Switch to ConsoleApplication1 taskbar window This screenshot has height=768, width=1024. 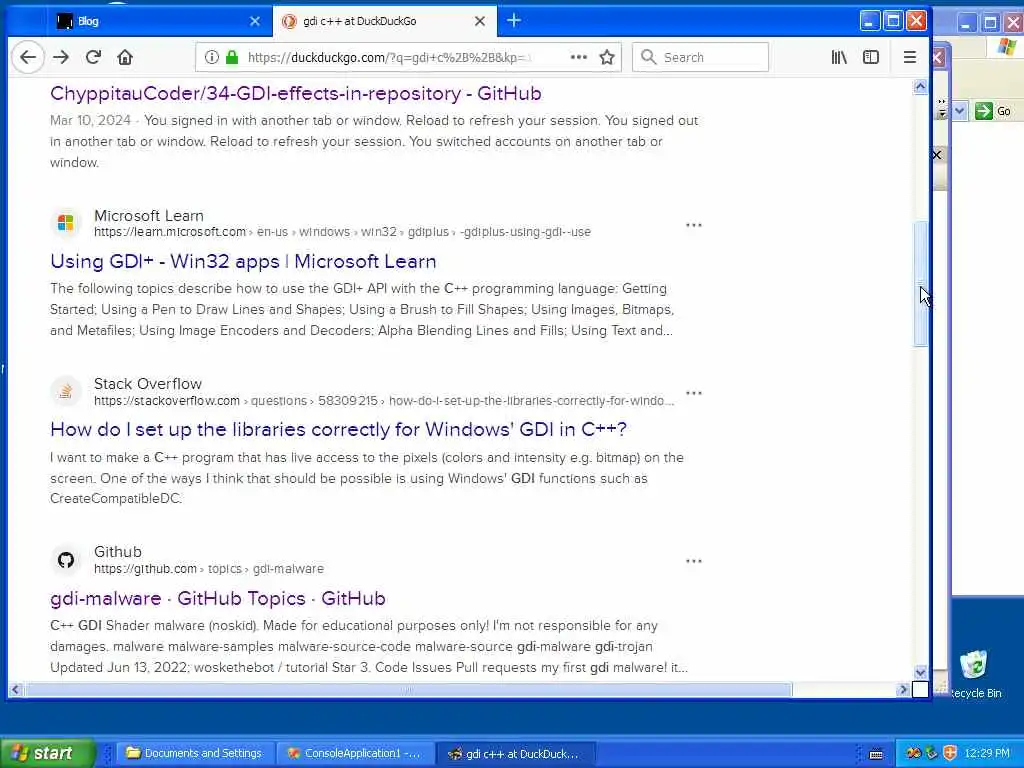point(355,753)
